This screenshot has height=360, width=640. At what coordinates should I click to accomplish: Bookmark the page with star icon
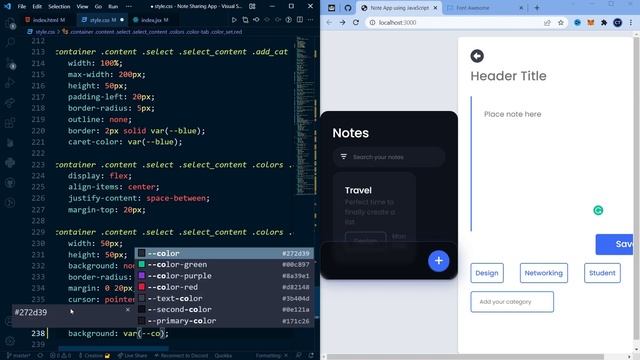[x=561, y=22]
